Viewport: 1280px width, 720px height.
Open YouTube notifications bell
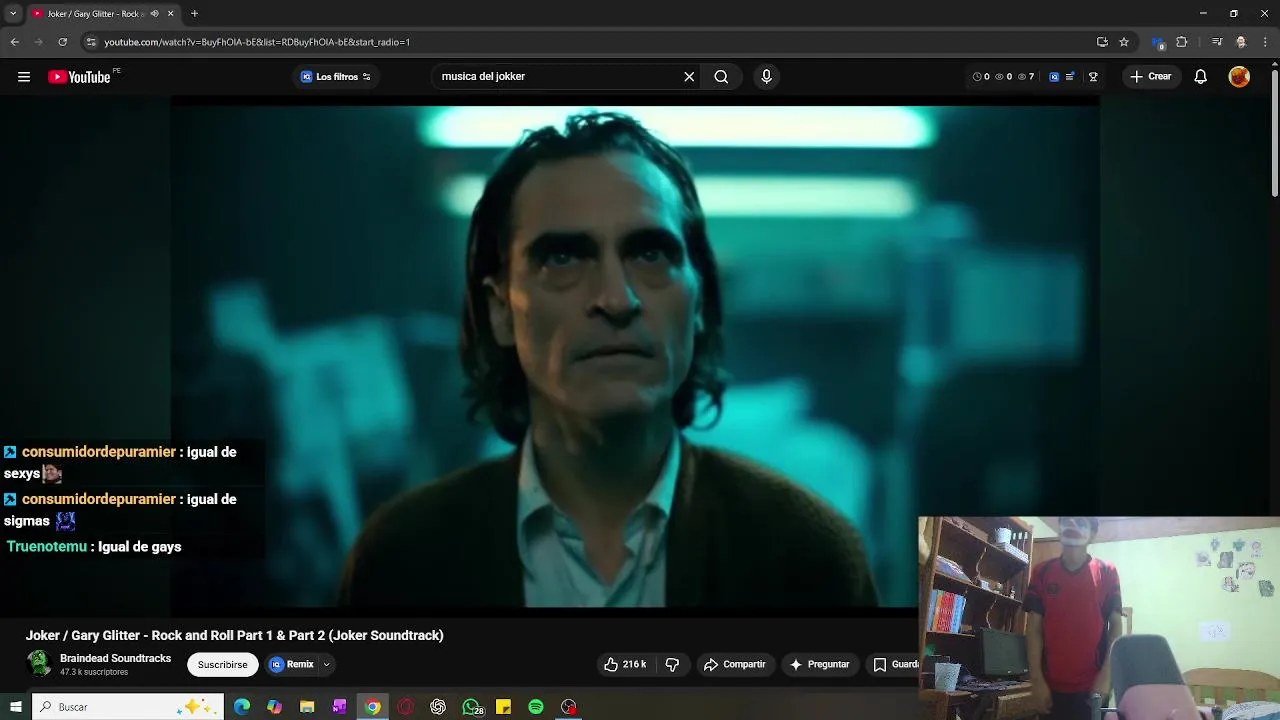(1201, 77)
